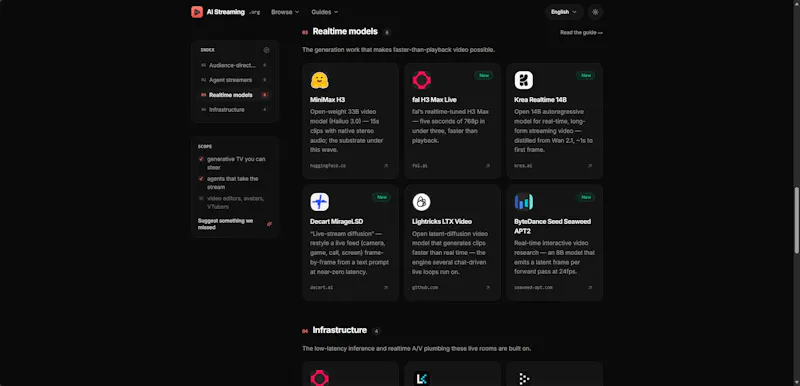Click the 'Decart MirageLSD' card title
Image resolution: width=800 pixels, height=386 pixels.
336,222
